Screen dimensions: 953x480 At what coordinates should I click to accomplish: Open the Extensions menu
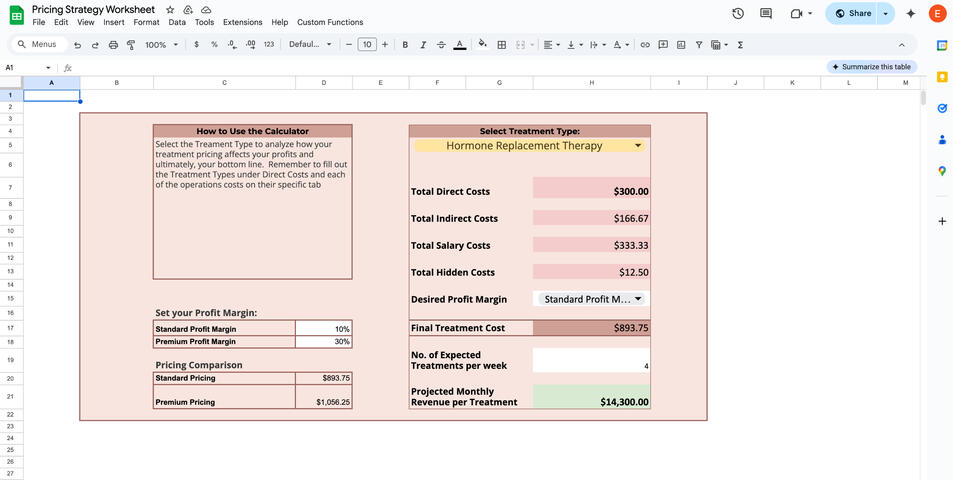click(242, 22)
